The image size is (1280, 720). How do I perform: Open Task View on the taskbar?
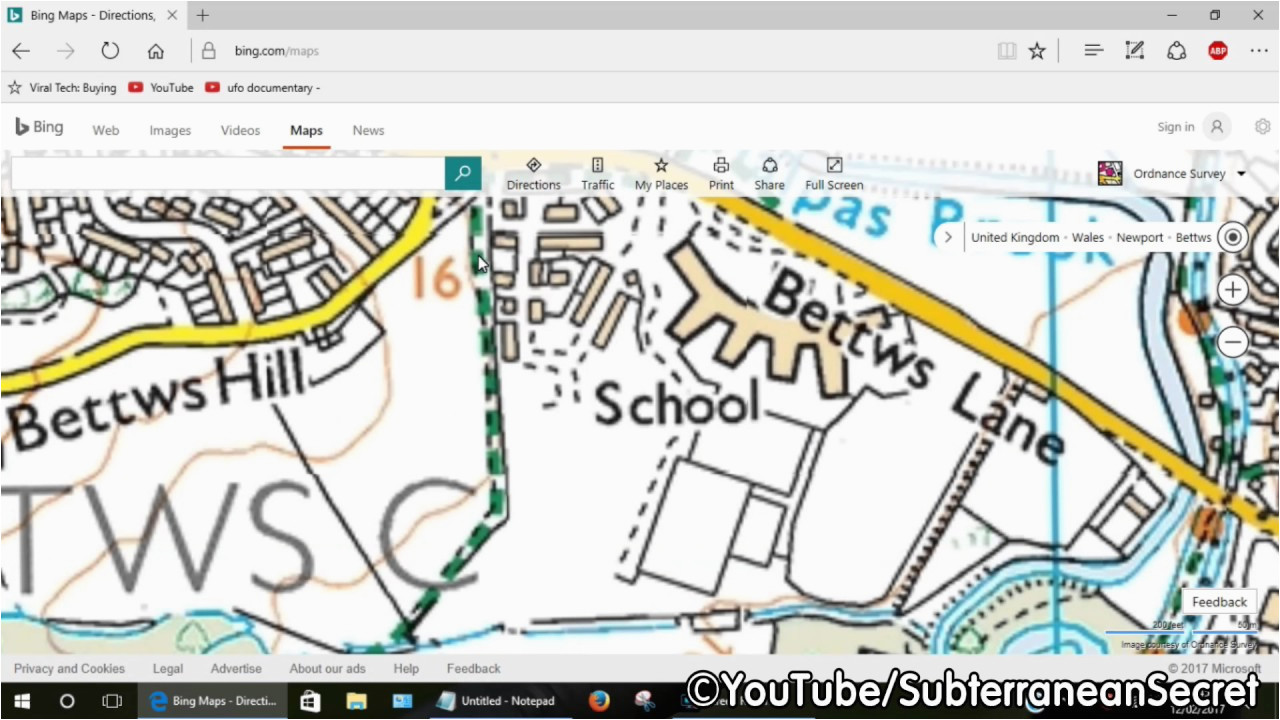[113, 701]
